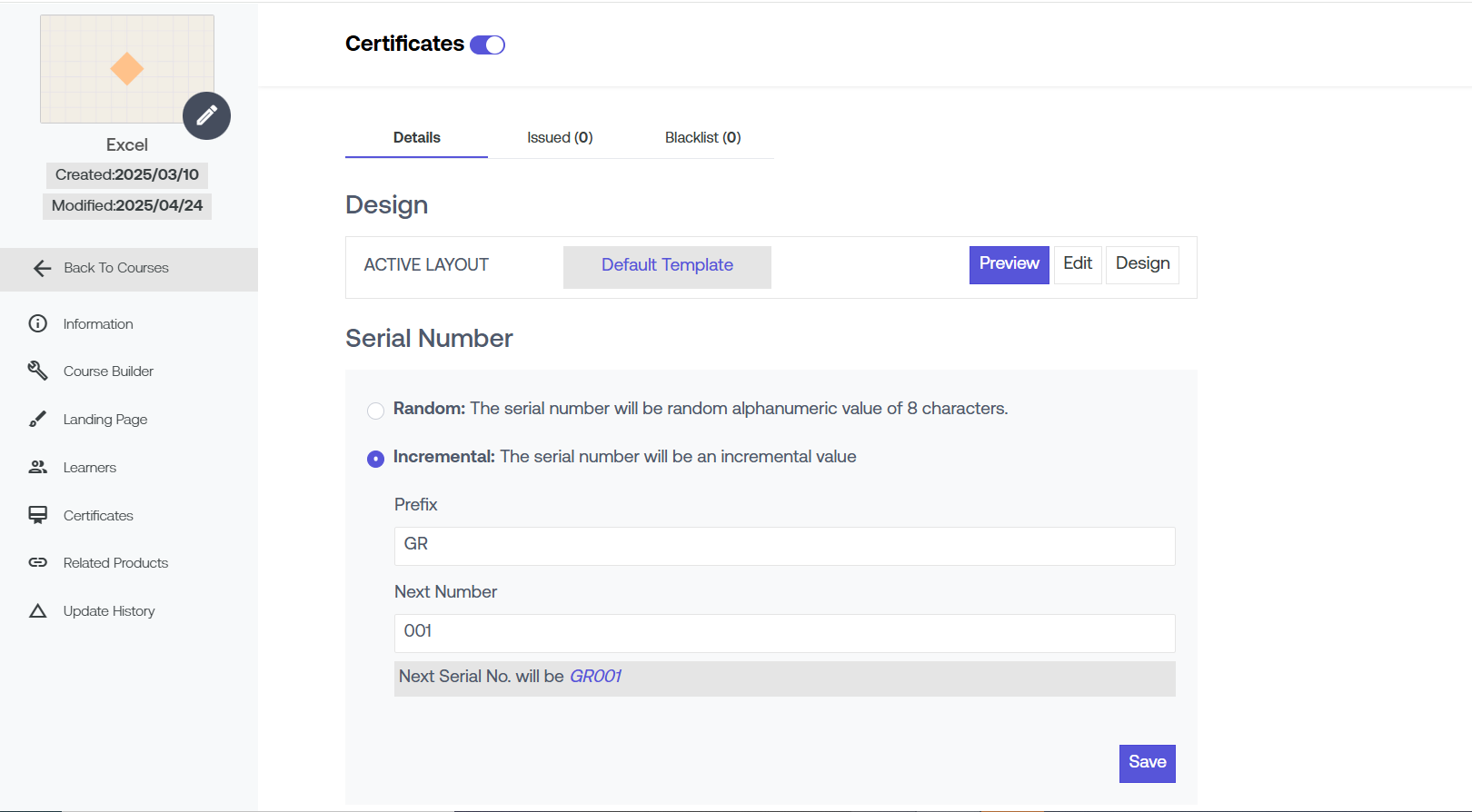Click the Update History triangle icon
The image size is (1472, 812).
pyautogui.click(x=37, y=610)
